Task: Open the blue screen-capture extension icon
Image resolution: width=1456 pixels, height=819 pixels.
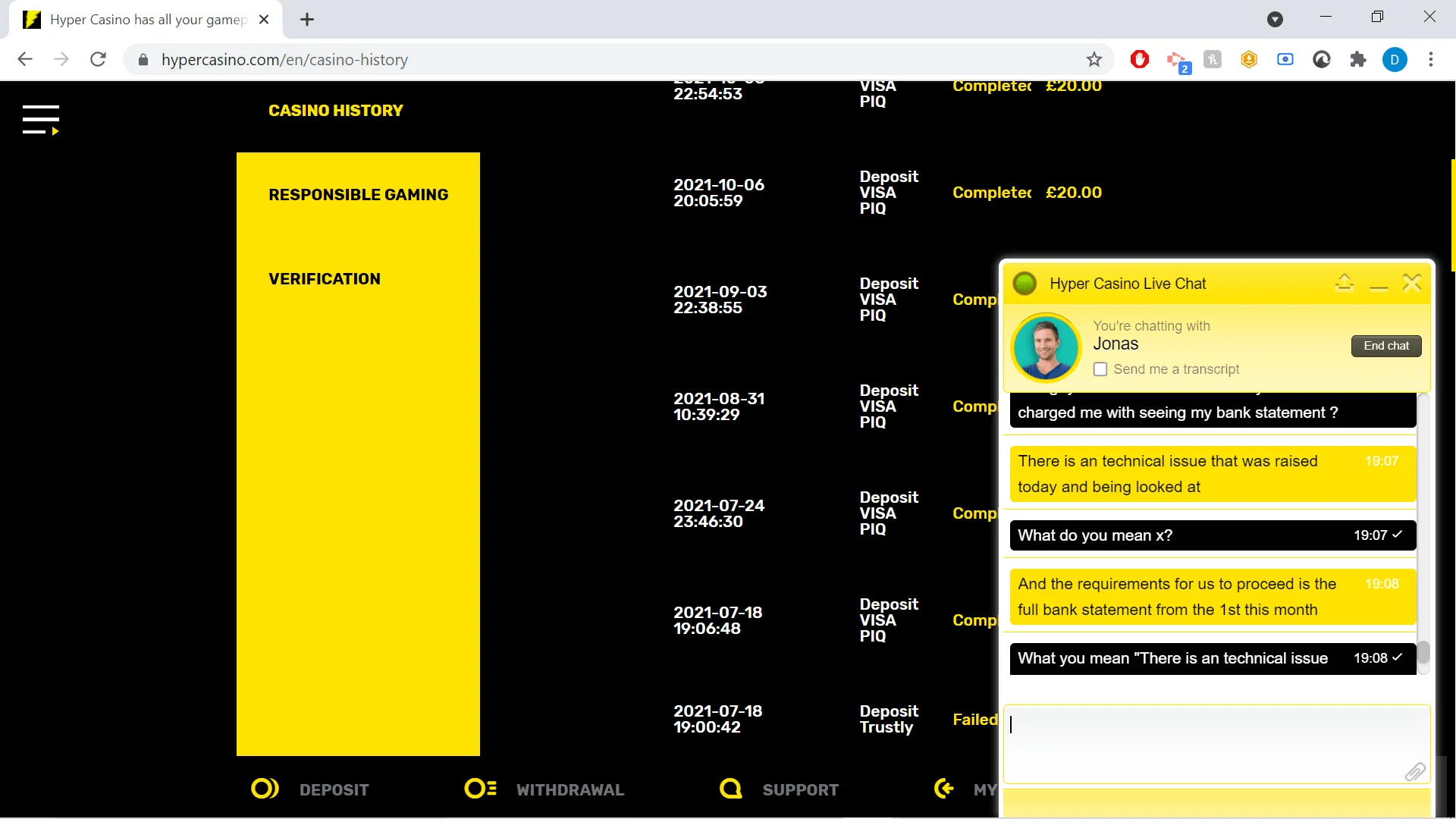Action: pos(1285,59)
